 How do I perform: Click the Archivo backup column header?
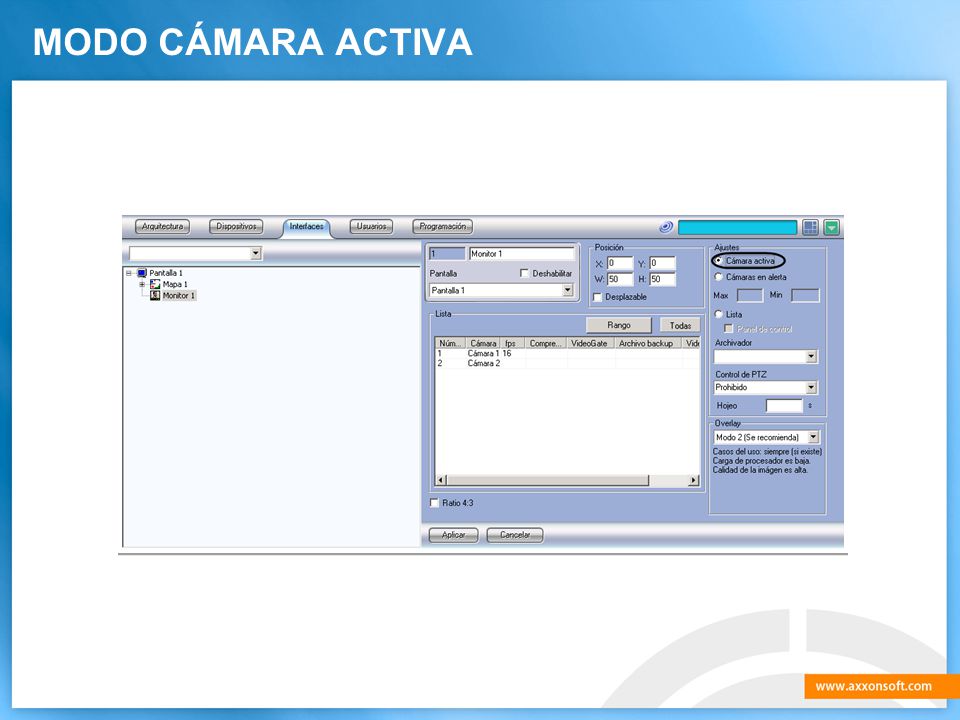pyautogui.click(x=647, y=343)
